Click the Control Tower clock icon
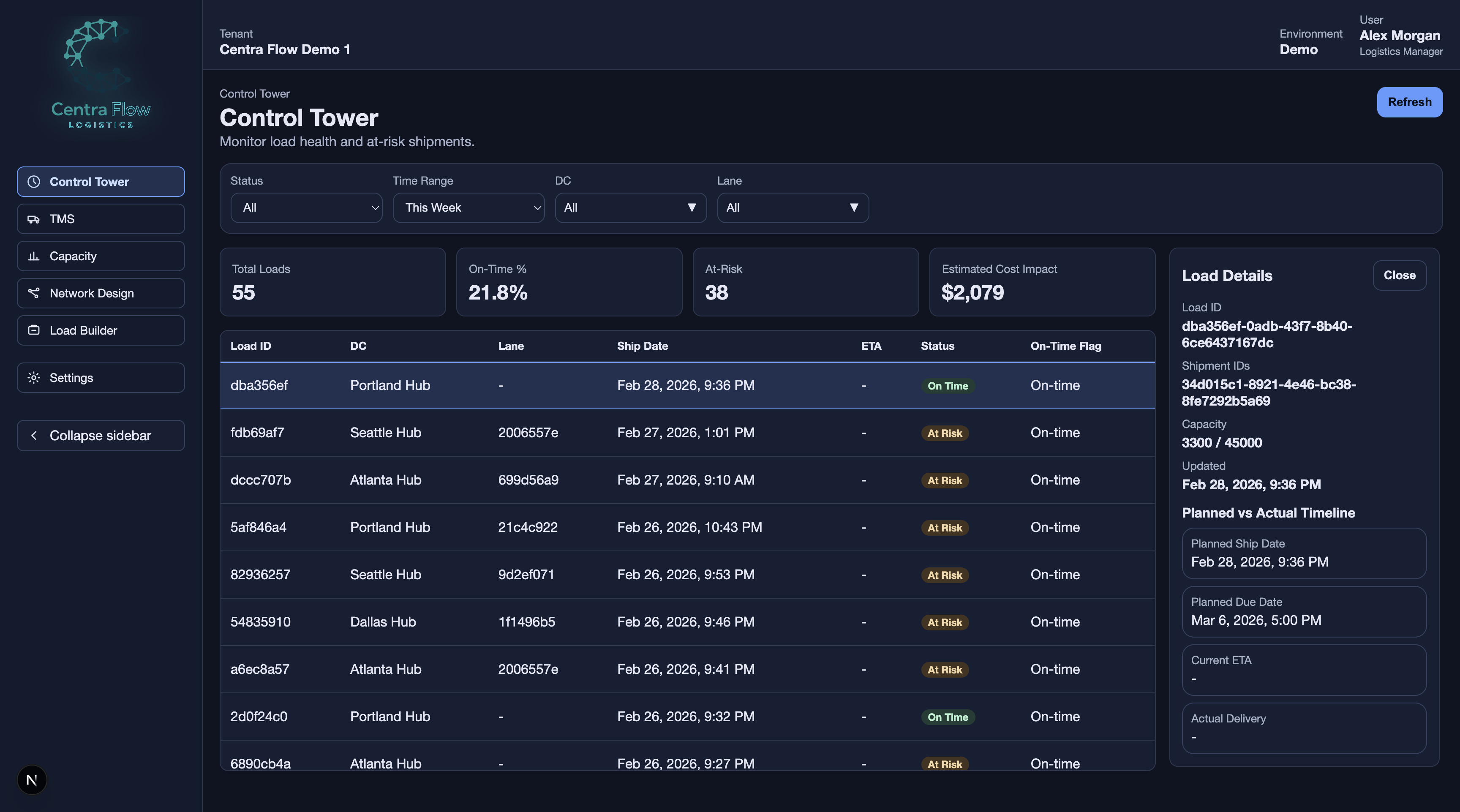Viewport: 1460px width, 812px height. [x=34, y=182]
